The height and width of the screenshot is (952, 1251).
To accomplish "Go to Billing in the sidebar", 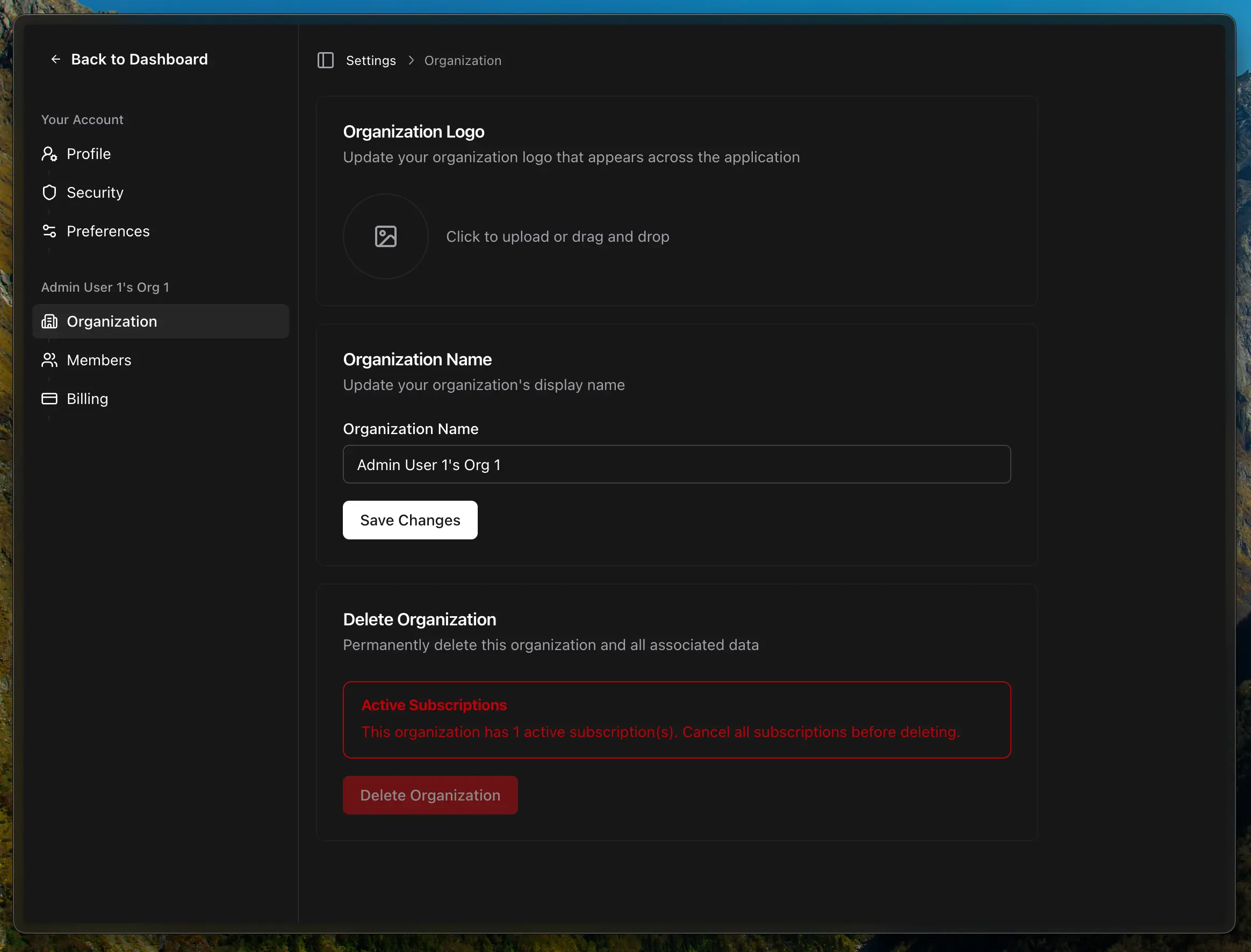I will tap(87, 398).
